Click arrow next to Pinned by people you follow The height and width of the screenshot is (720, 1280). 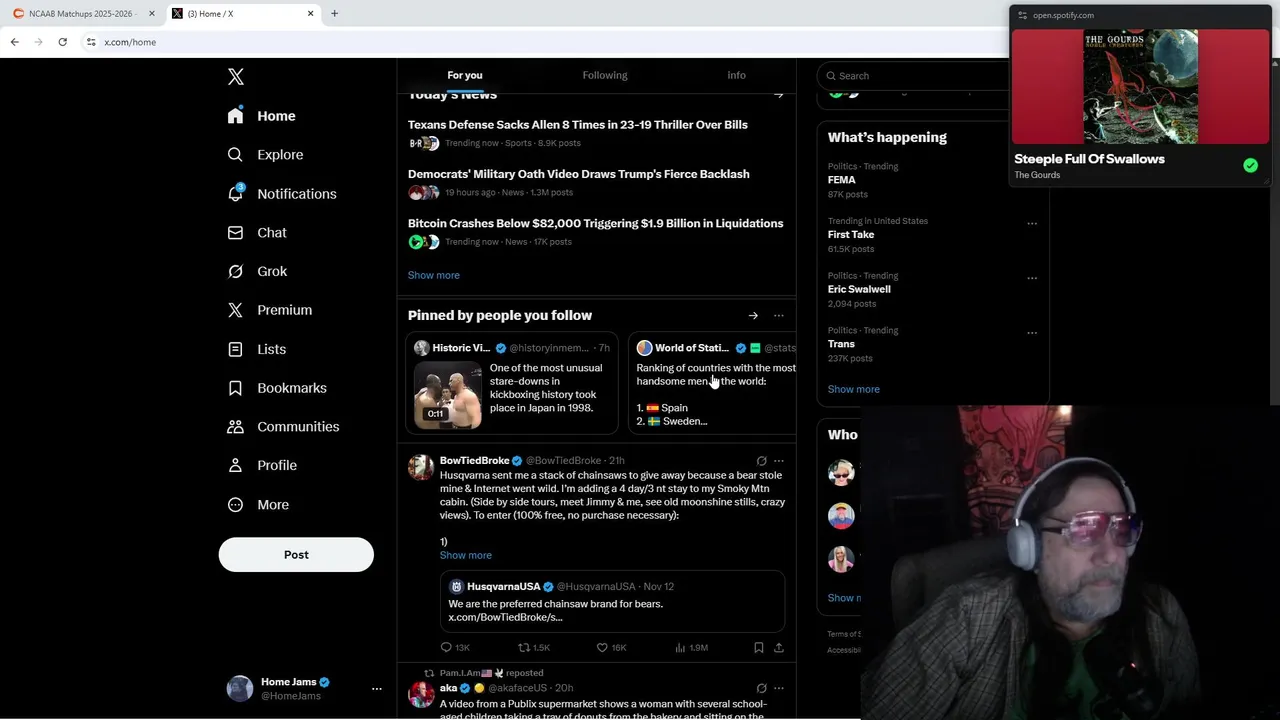(x=753, y=316)
